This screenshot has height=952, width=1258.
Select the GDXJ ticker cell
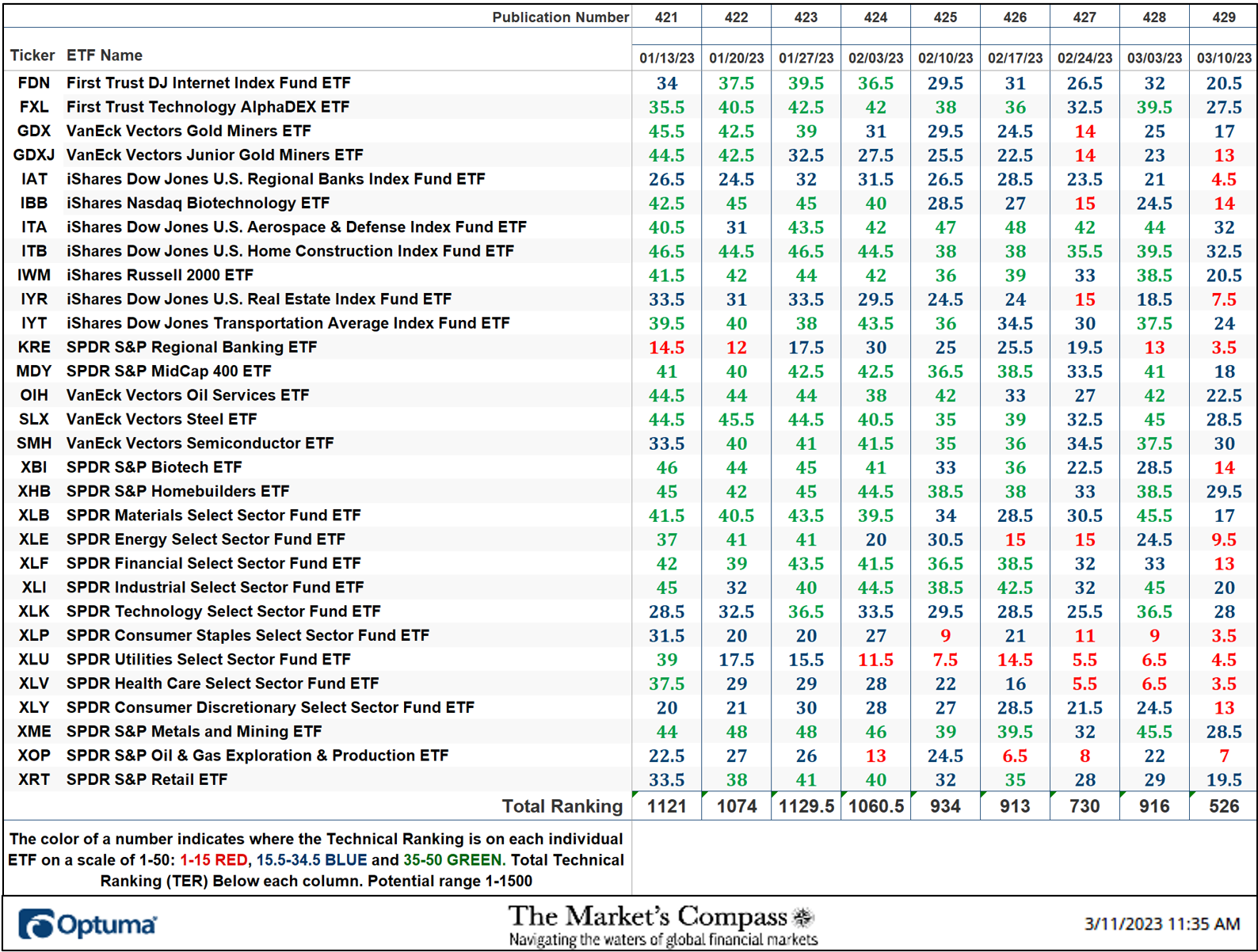(x=34, y=155)
